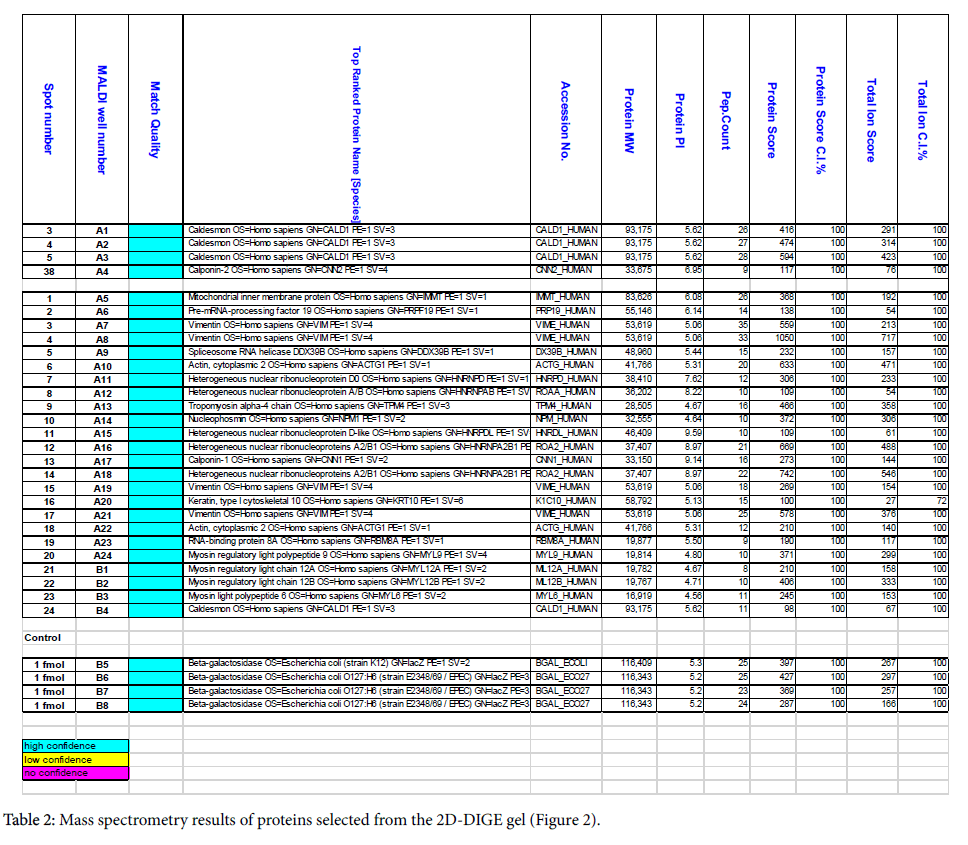
Task: Select the protein score value 1050
Action: pos(777,338)
